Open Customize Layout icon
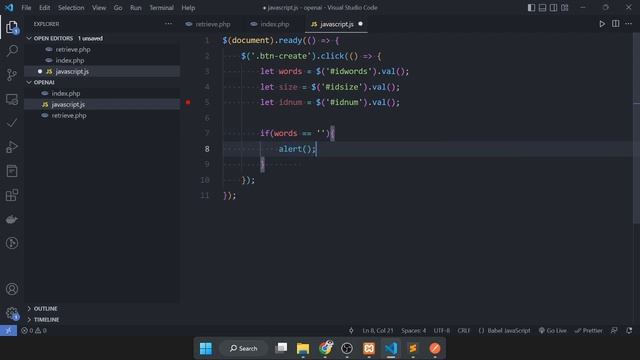Viewport: 640px width, 360px height. click(x=565, y=8)
